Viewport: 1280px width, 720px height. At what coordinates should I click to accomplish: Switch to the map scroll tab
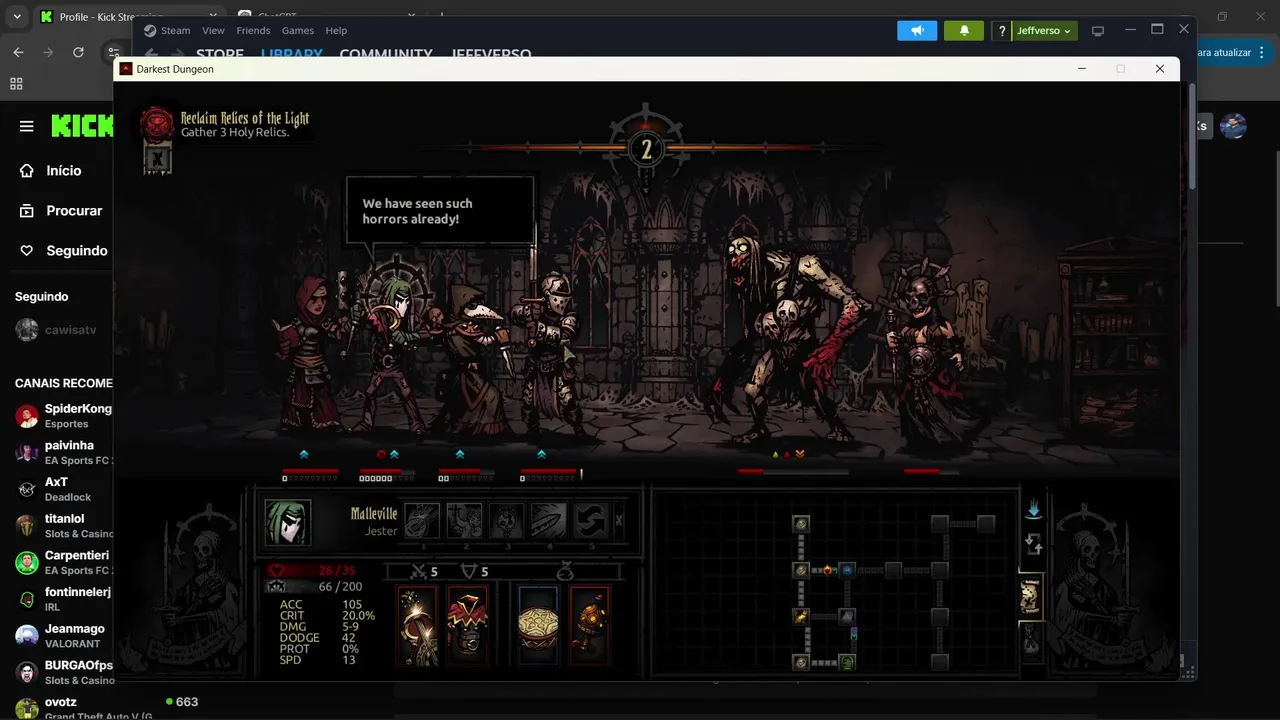click(x=1031, y=597)
